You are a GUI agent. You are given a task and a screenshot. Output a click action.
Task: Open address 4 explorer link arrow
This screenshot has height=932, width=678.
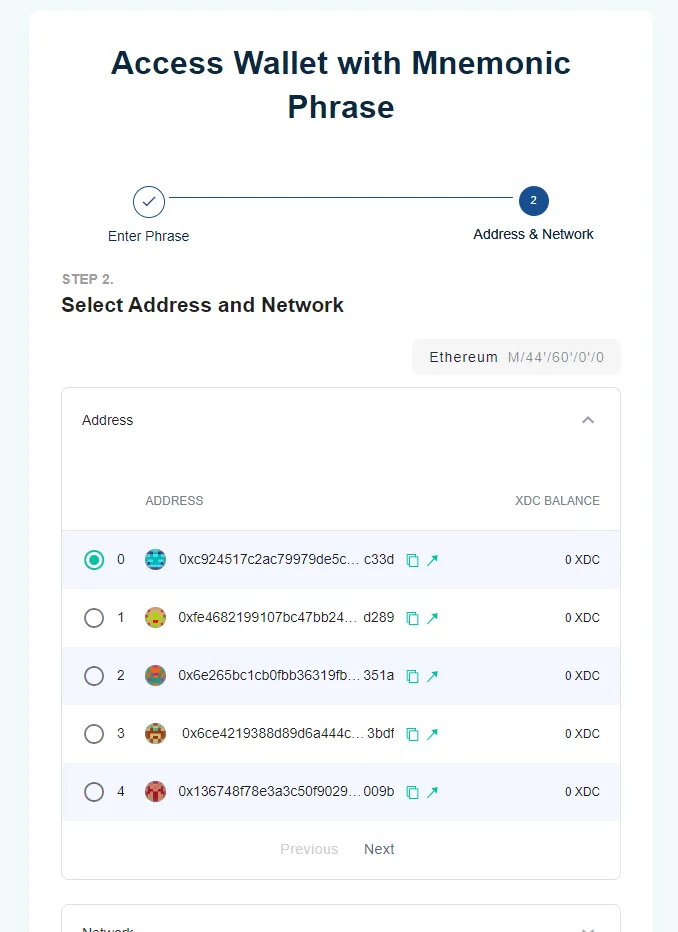[432, 792]
